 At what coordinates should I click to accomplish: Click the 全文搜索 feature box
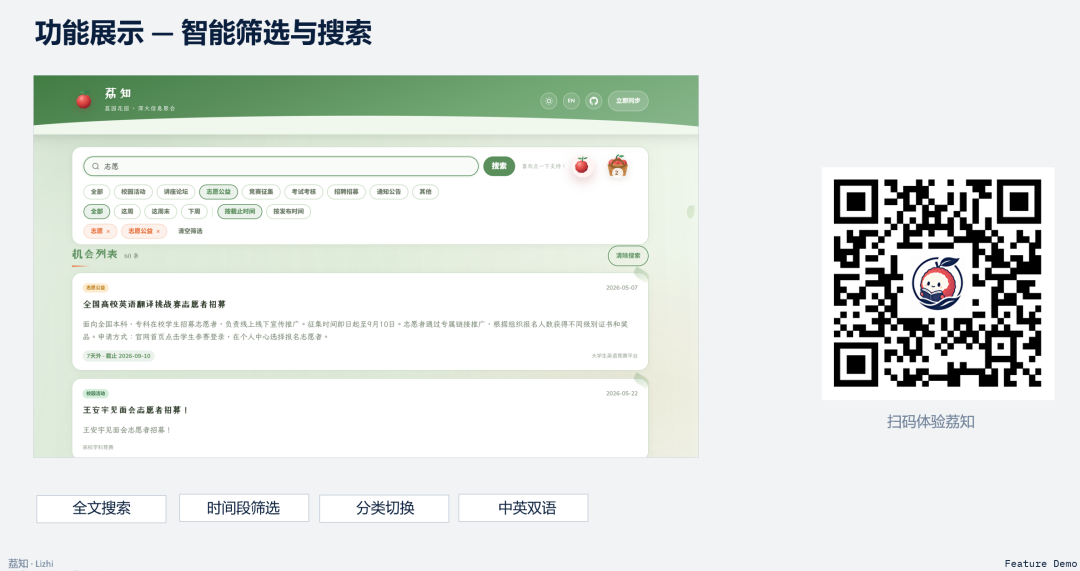click(x=101, y=508)
